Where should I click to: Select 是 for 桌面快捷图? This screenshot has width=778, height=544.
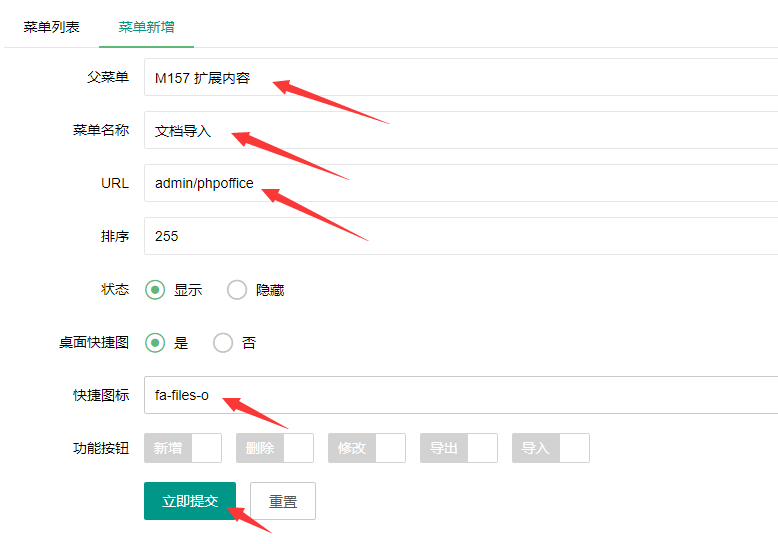[155, 343]
